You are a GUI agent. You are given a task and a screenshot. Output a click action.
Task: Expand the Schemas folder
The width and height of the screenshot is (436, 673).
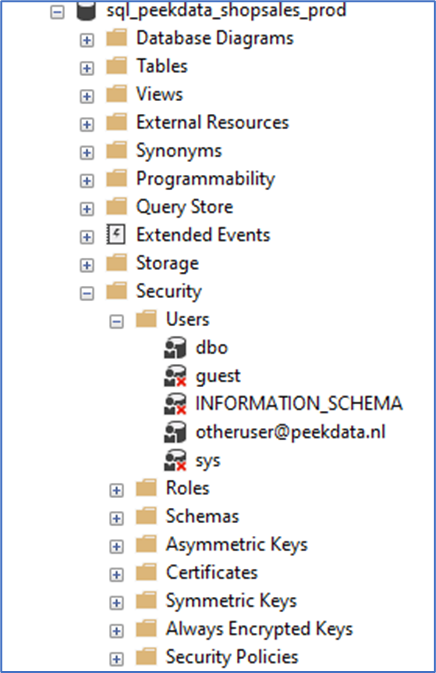[116, 518]
